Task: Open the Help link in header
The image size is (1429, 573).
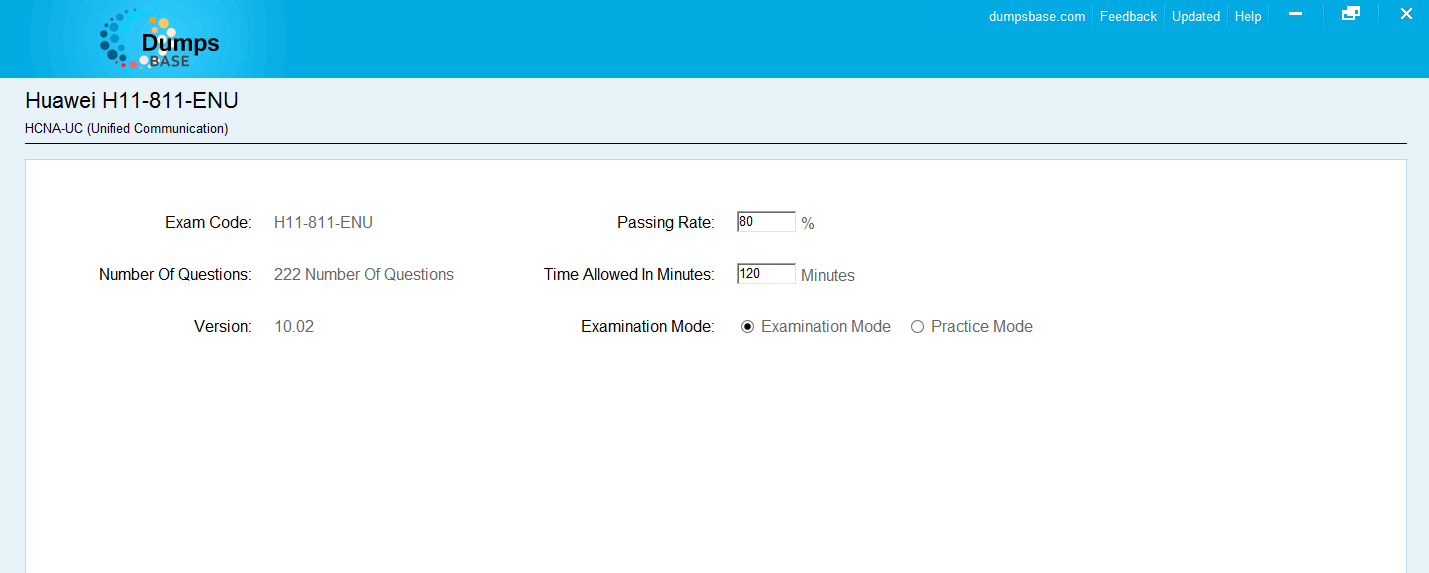Action: (x=1247, y=16)
